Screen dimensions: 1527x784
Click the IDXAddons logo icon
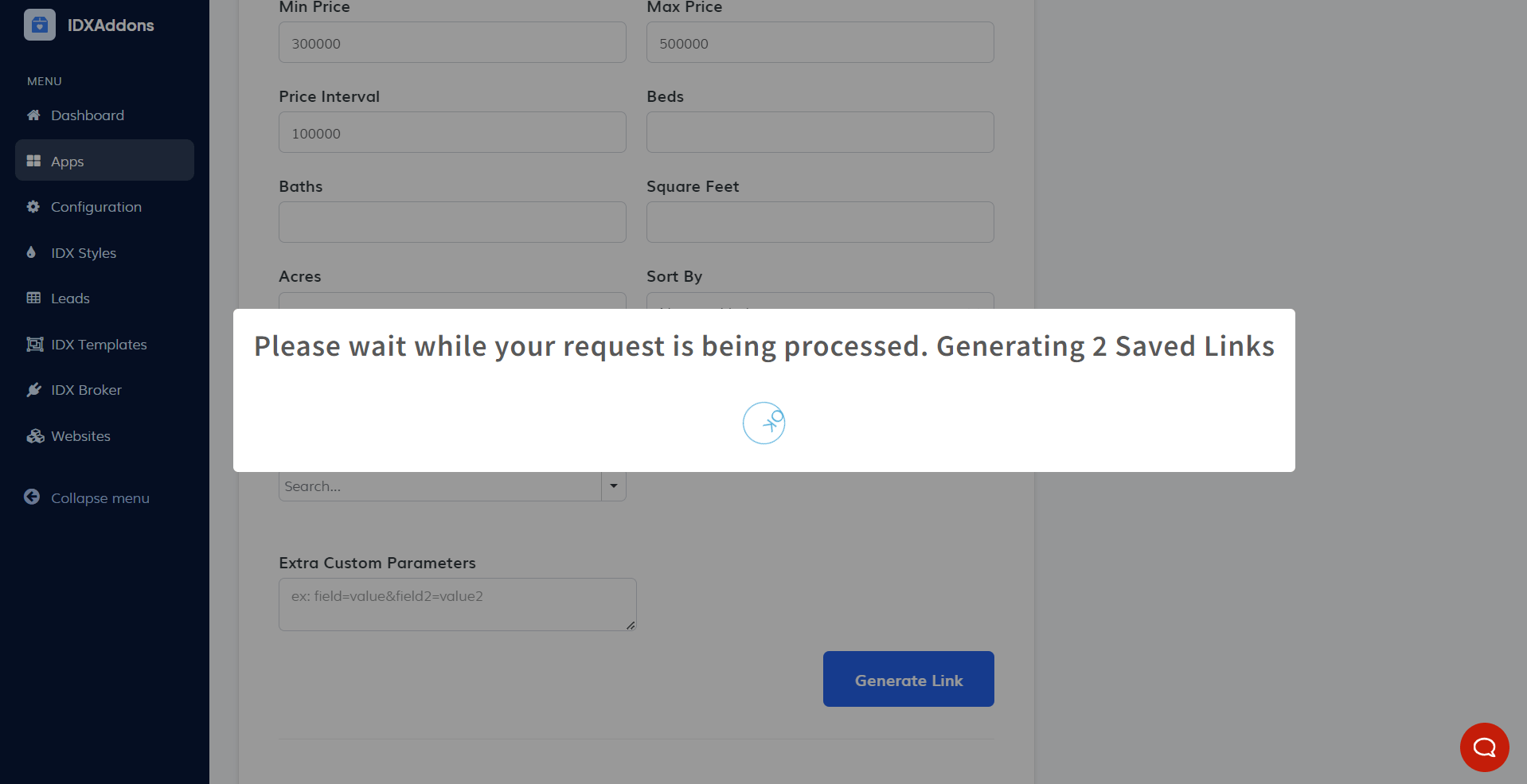39,25
